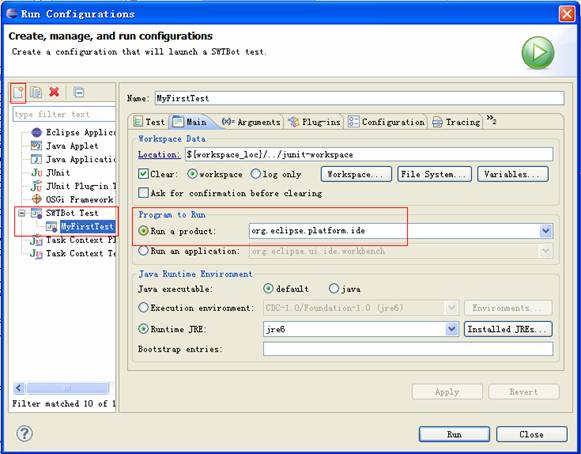This screenshot has height=454, width=581.
Task: Click the JUnit Plug-in Test icon
Action: click(x=36, y=186)
